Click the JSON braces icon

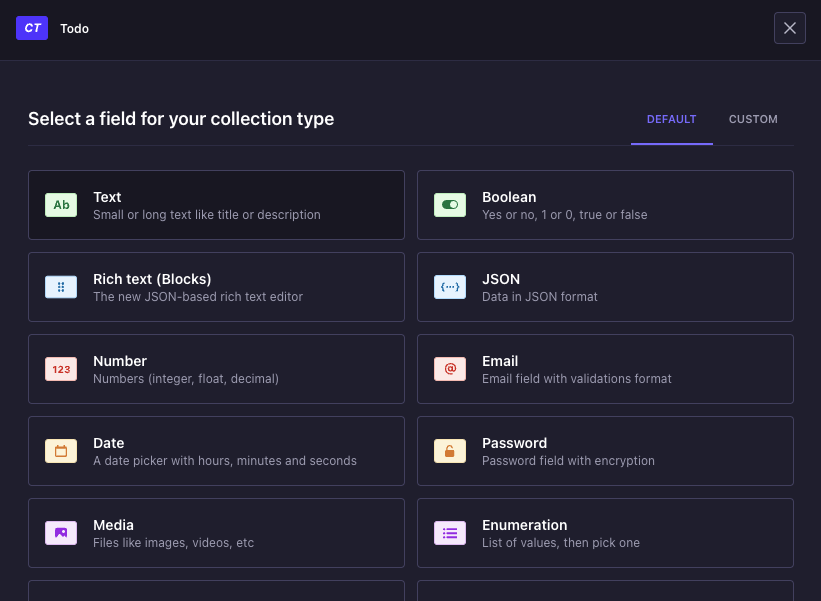click(x=450, y=287)
